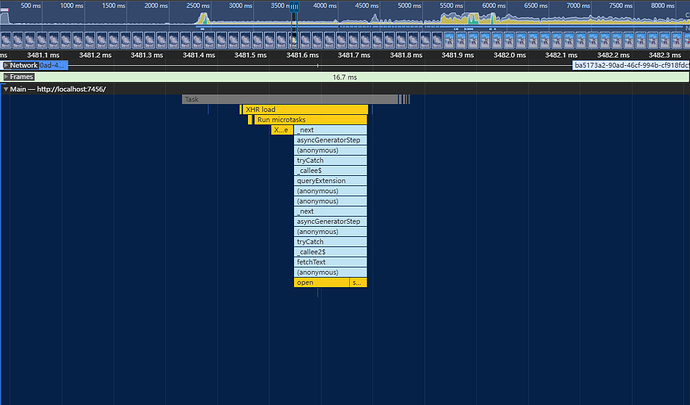Select second asyncGeneratorStep call frame
The width and height of the screenshot is (690, 405).
pyautogui.click(x=330, y=221)
